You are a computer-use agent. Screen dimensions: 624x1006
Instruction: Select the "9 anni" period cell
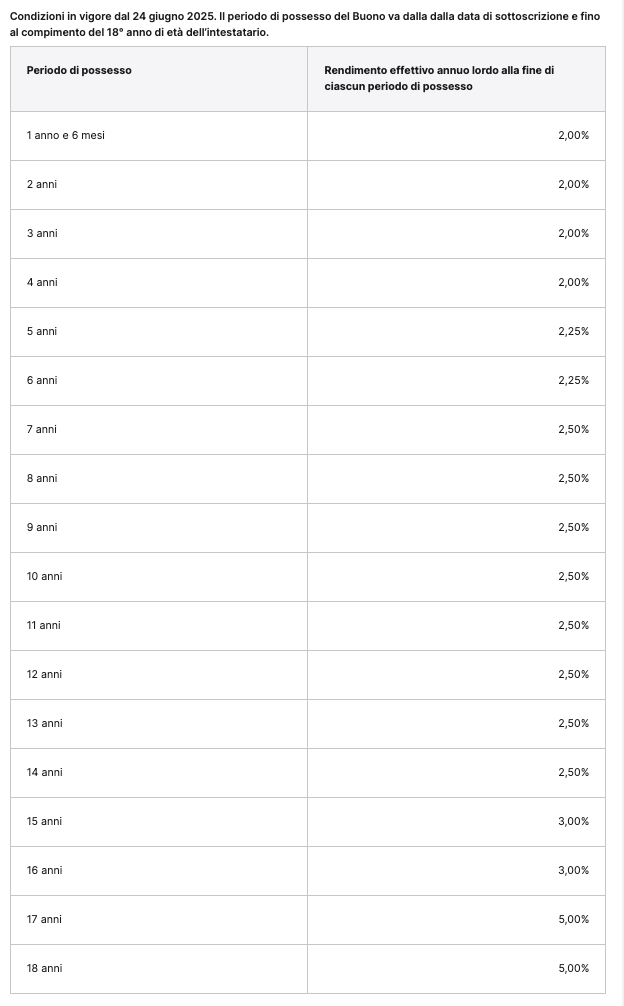pos(42,527)
